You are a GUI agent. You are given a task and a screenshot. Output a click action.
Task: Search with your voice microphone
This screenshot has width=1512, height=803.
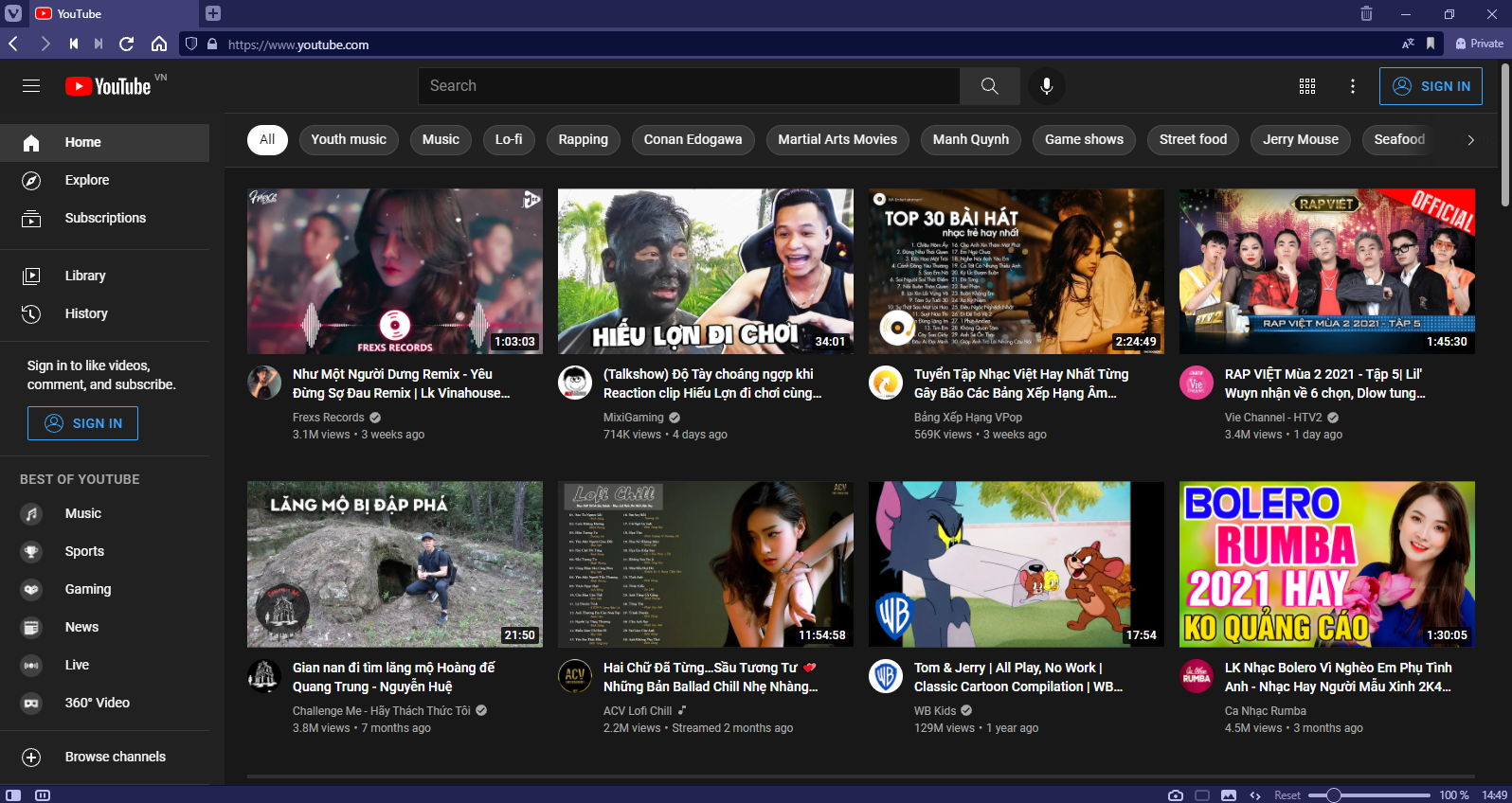pyautogui.click(x=1047, y=86)
